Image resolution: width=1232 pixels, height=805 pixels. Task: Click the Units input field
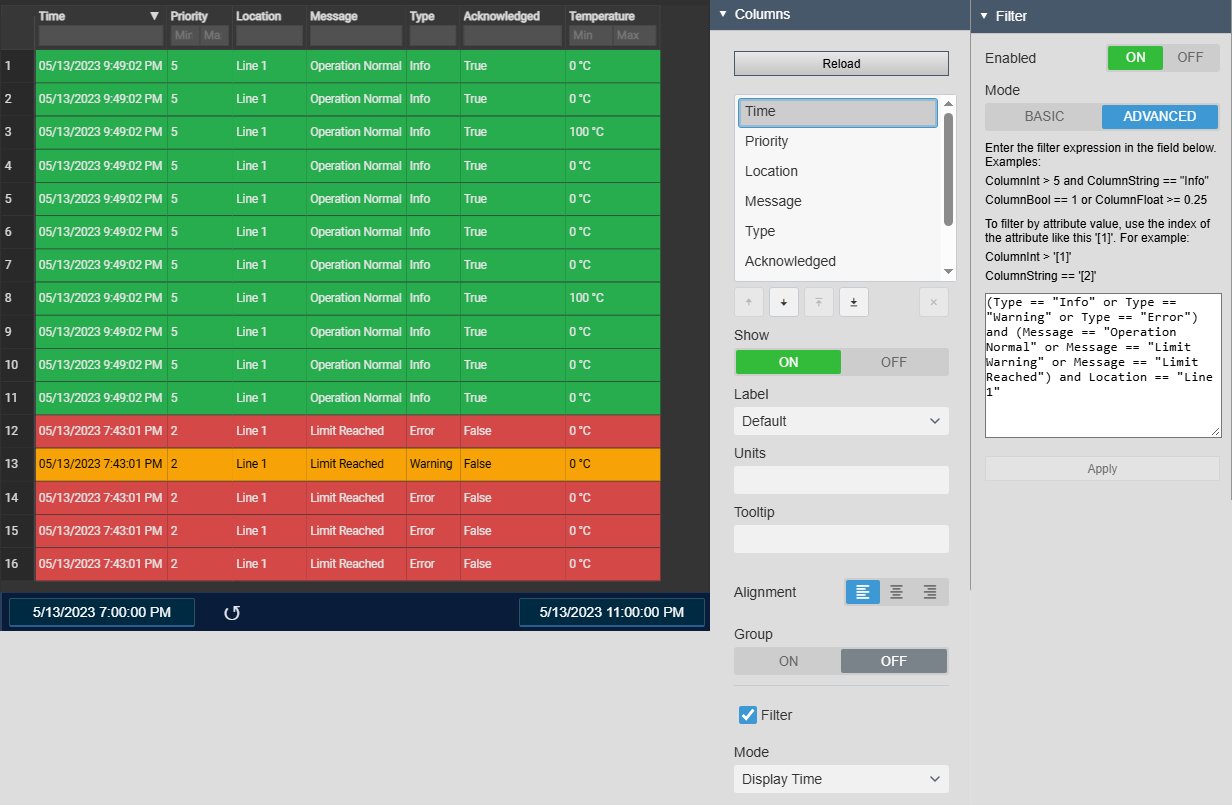[841, 480]
